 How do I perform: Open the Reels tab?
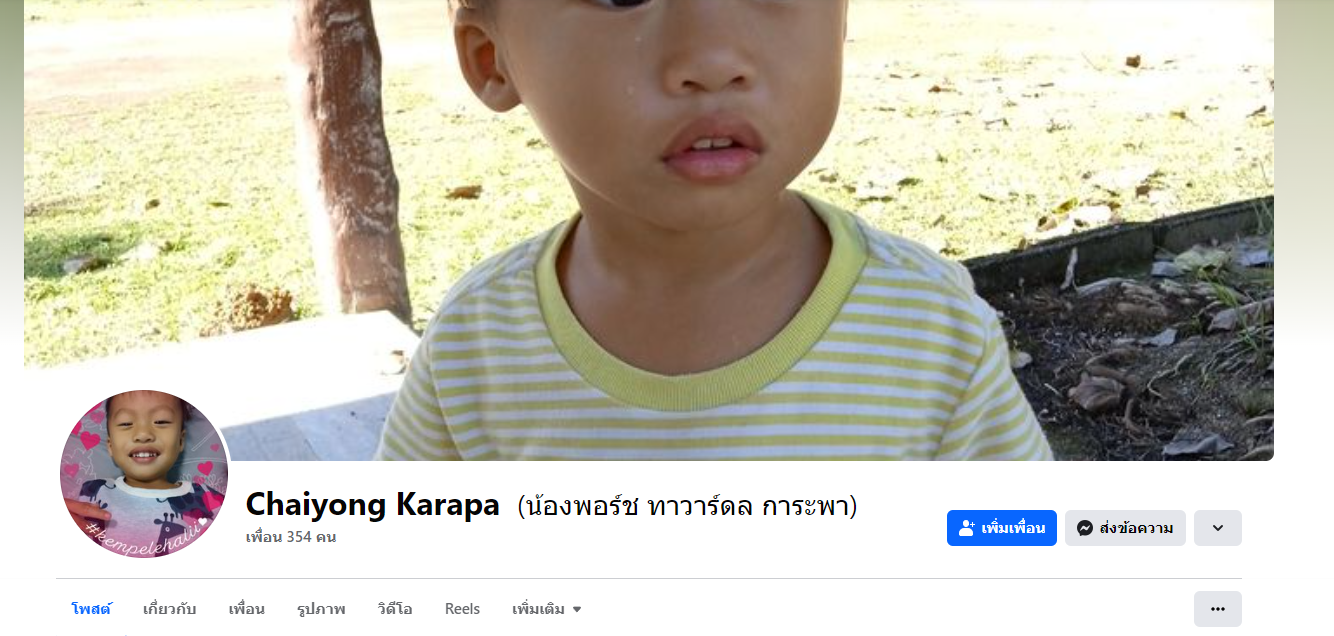[x=462, y=609]
